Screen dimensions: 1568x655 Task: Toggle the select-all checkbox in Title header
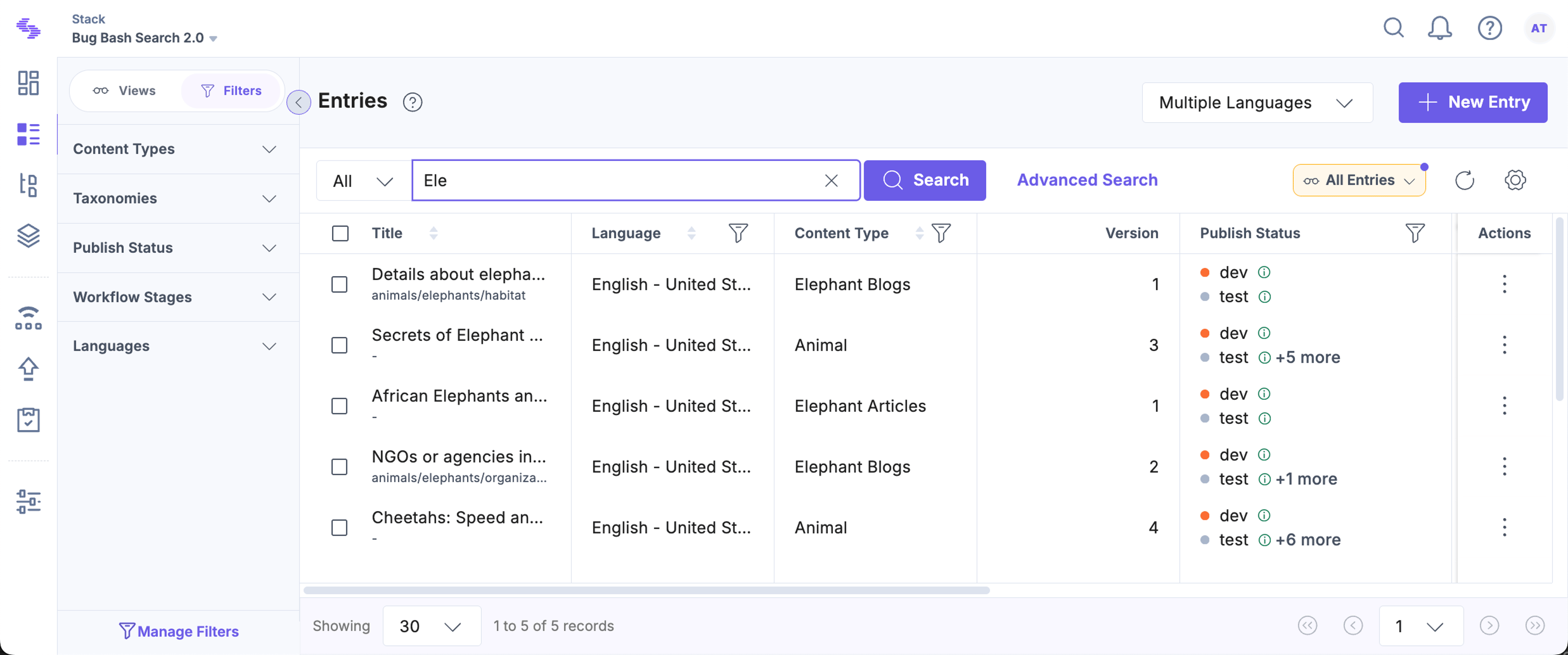tap(340, 233)
